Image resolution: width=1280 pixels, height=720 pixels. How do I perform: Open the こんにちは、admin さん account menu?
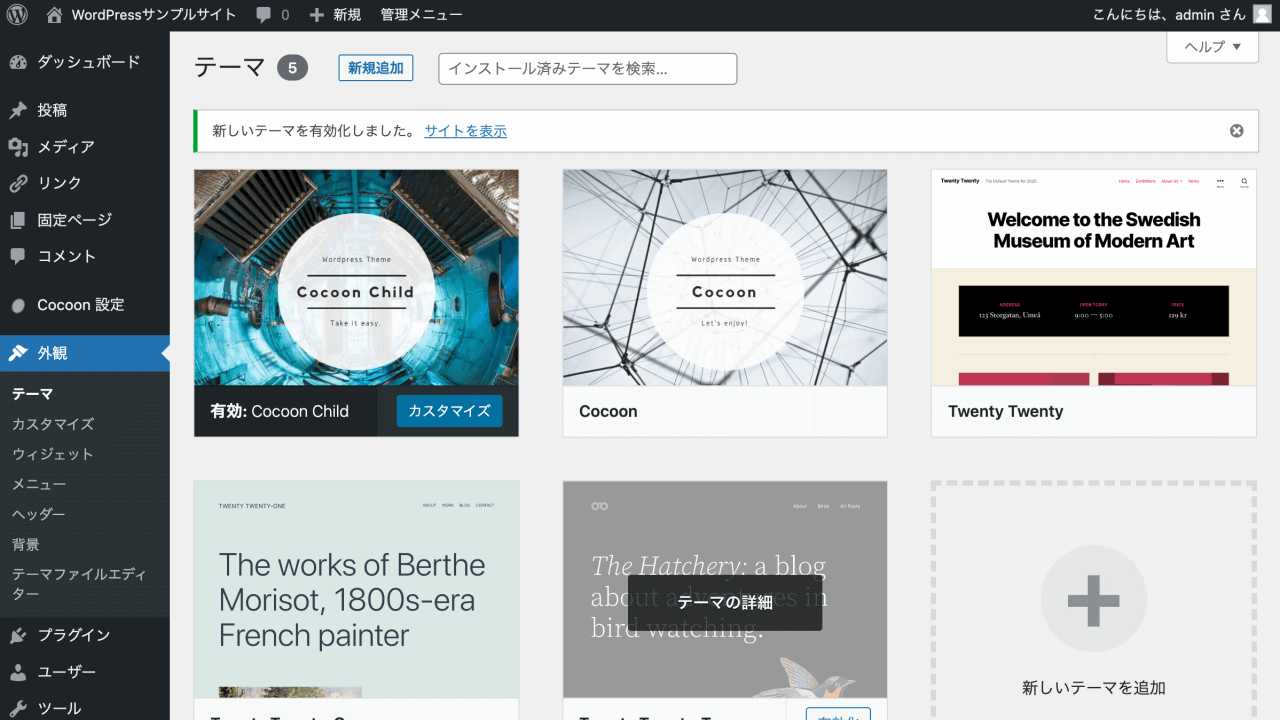(1168, 15)
